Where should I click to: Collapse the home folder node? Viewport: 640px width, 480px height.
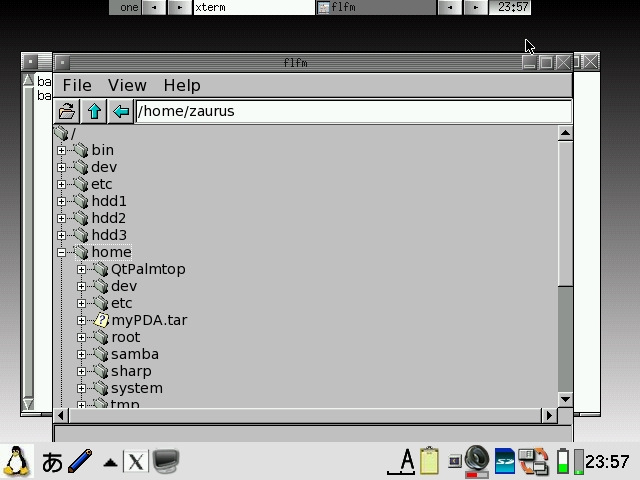click(62, 252)
